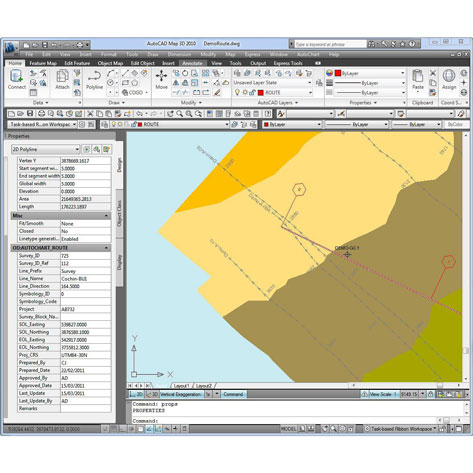
Task: Click the Attach drawing icon
Action: coord(62,79)
